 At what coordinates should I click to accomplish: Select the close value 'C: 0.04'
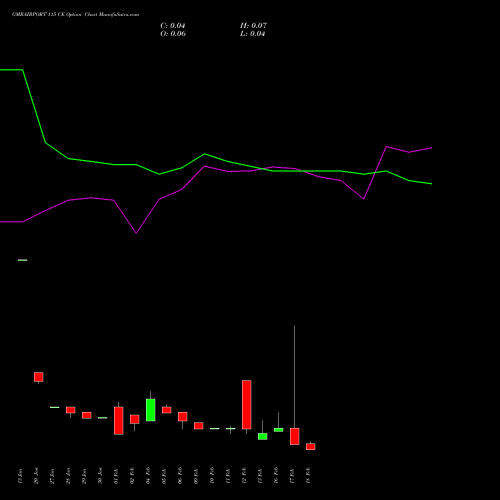pyautogui.click(x=173, y=26)
